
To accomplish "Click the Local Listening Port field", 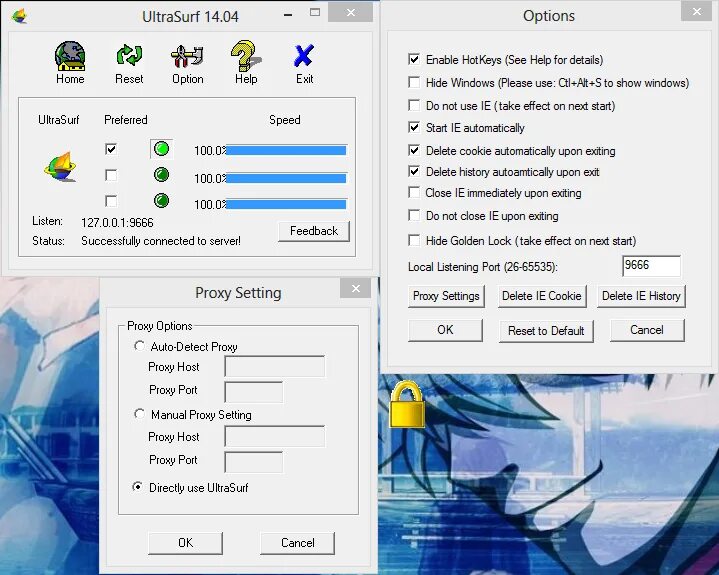I will pyautogui.click(x=651, y=266).
